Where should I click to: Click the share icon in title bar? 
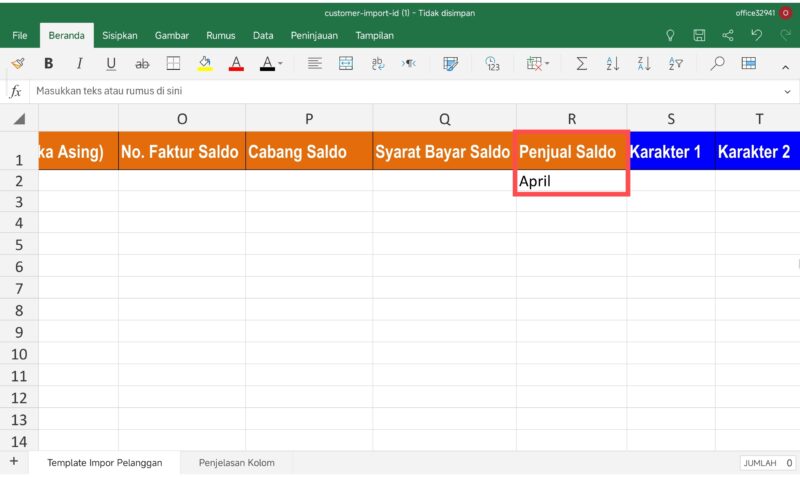(728, 35)
